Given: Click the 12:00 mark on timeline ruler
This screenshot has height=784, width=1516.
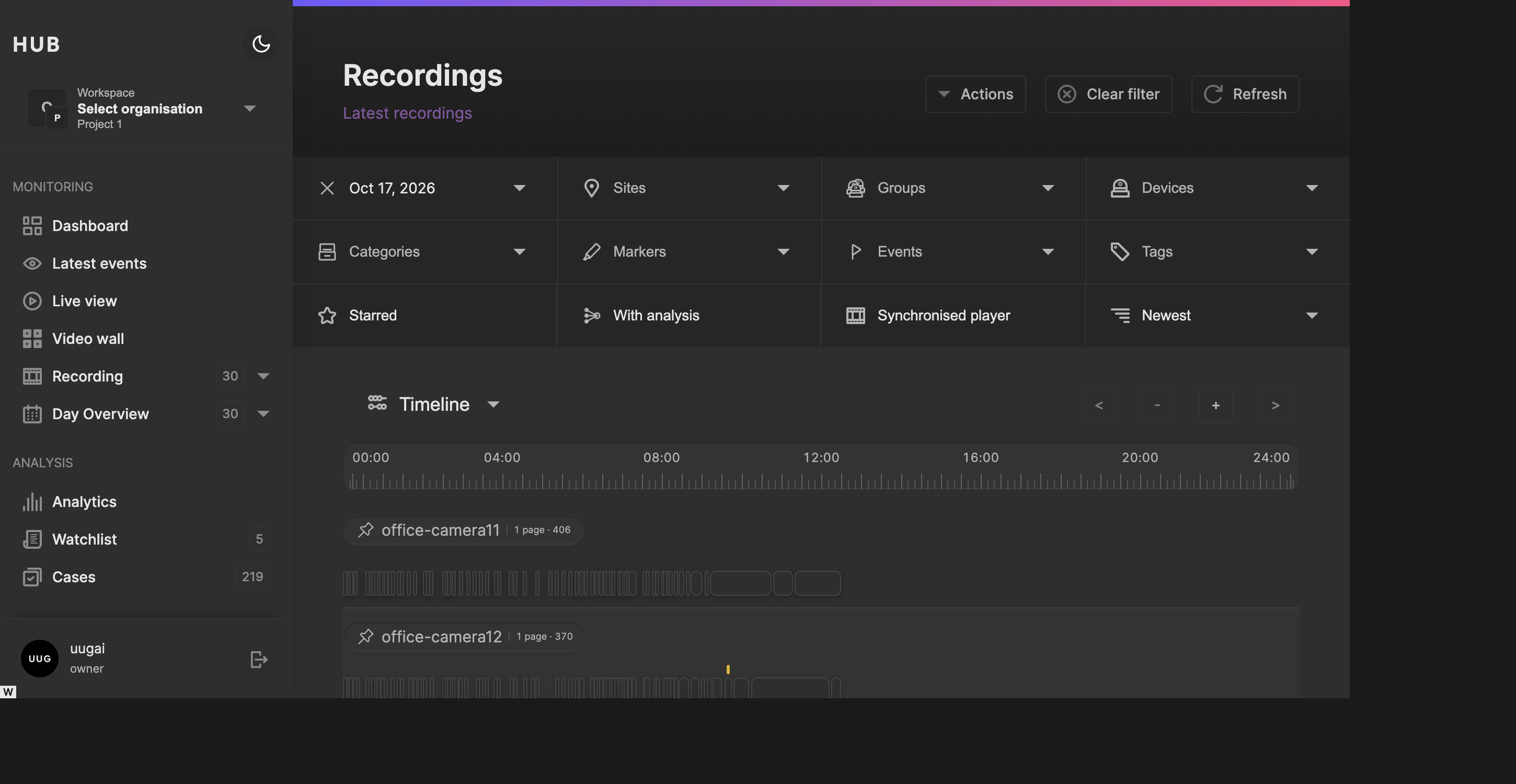Looking at the screenshot, I should [822, 457].
